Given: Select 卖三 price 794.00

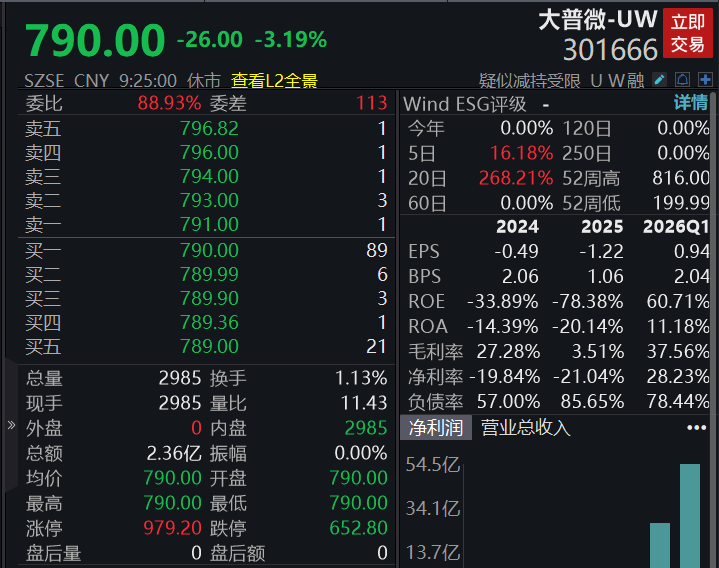Looking at the screenshot, I should 209,176.
